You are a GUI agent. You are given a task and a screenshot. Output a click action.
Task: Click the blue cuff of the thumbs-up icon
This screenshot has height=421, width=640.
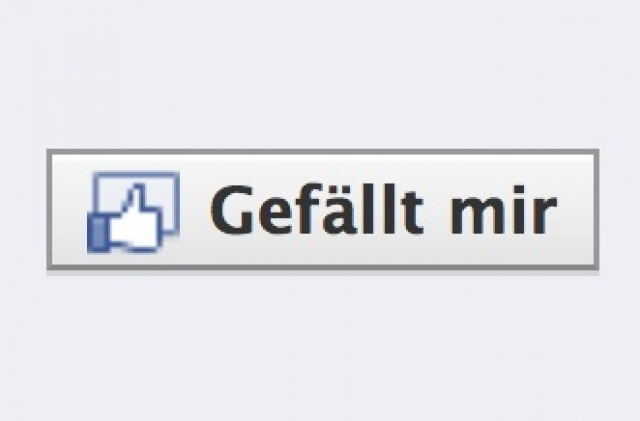point(97,234)
